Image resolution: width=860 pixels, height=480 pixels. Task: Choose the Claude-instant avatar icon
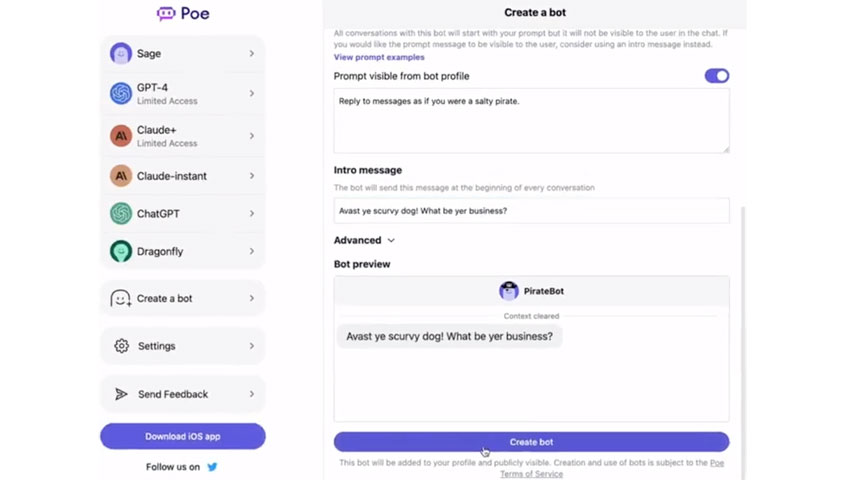121,176
